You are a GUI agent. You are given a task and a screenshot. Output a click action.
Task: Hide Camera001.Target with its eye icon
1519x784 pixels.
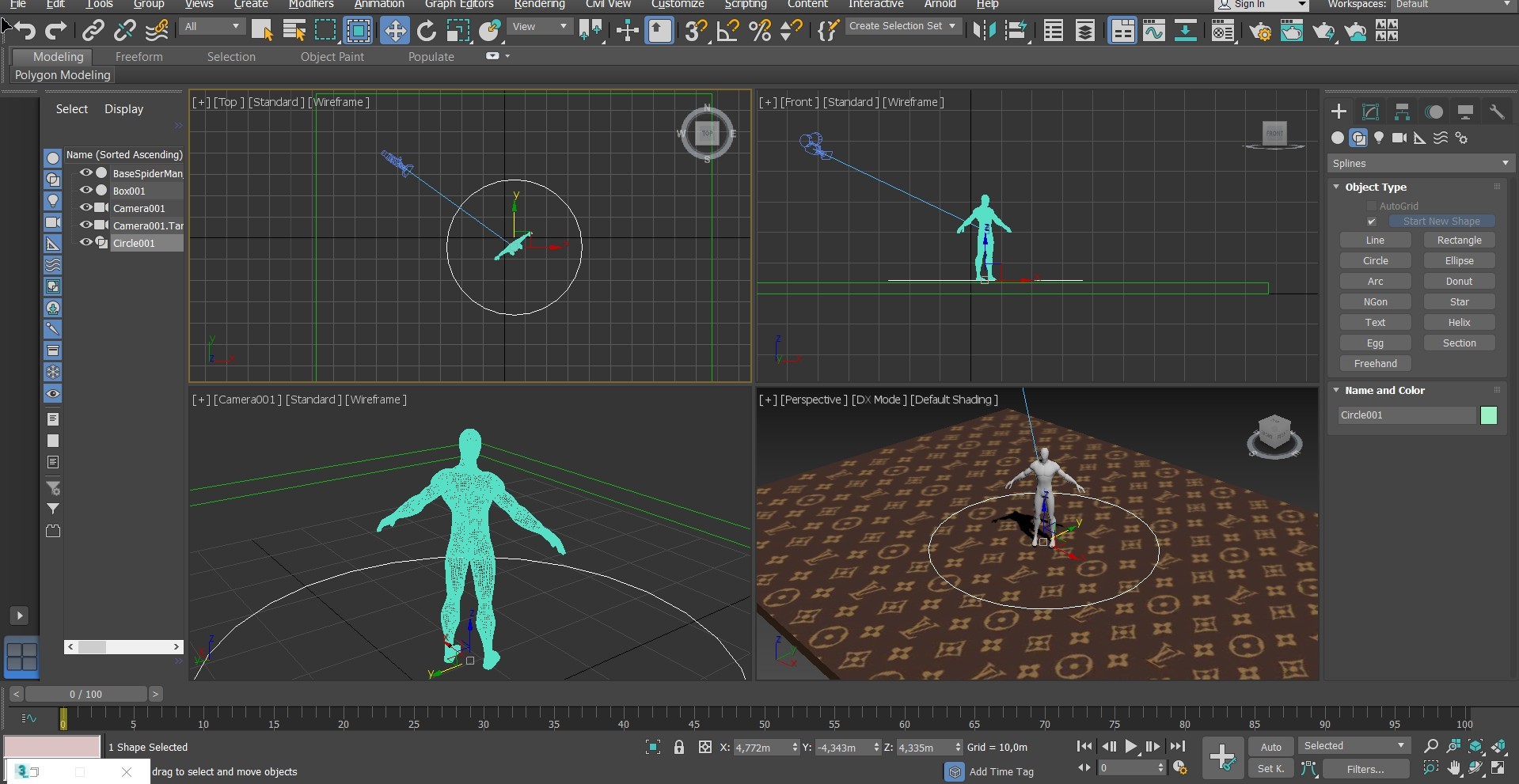85,225
